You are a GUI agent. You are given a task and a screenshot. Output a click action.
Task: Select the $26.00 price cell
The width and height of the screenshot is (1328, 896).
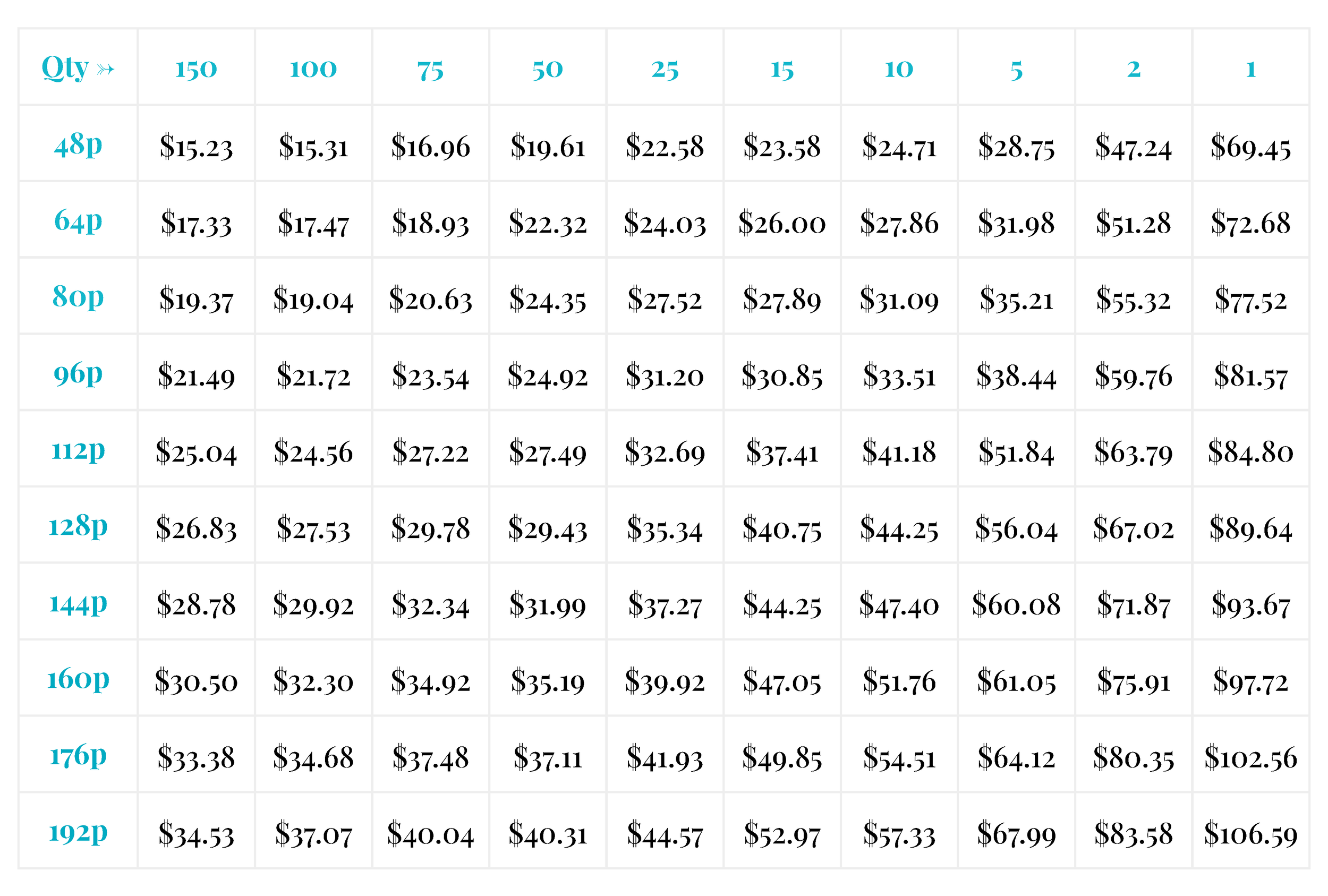pos(782,220)
